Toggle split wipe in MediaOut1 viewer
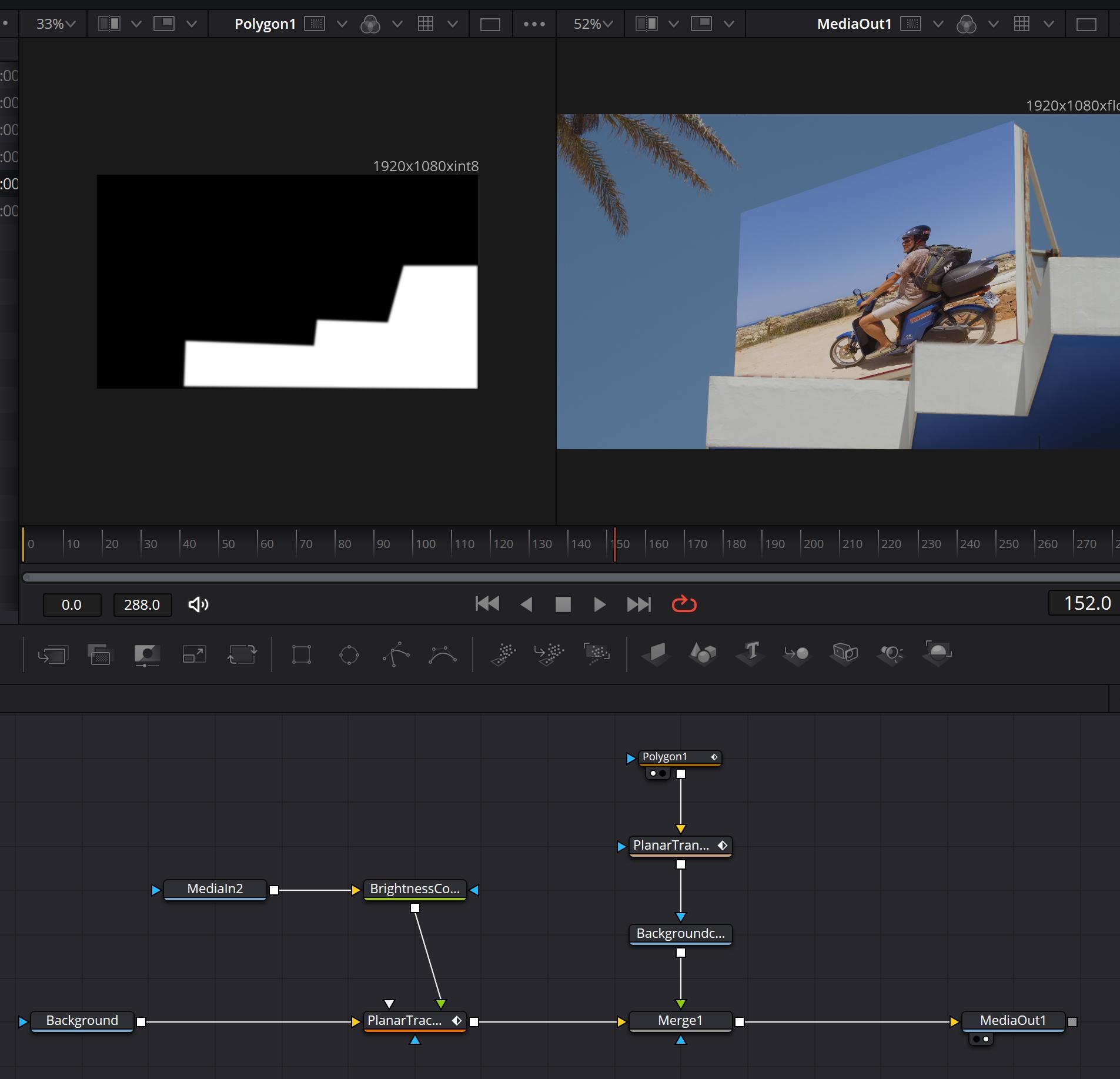Image resolution: width=1120 pixels, height=1079 pixels. [647, 24]
